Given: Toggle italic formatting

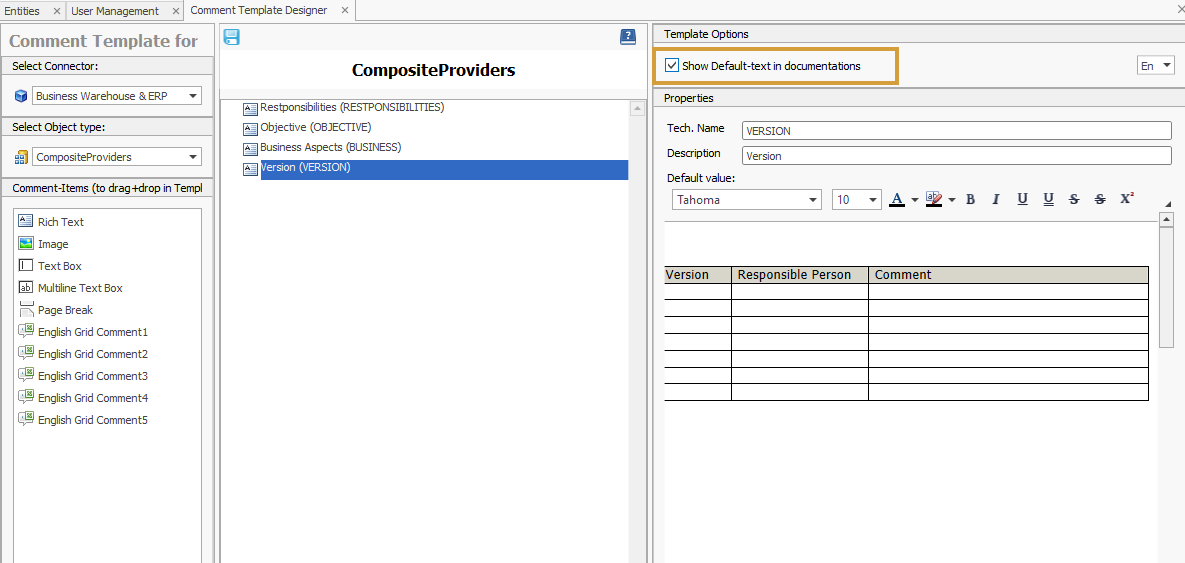Looking at the screenshot, I should [x=996, y=200].
